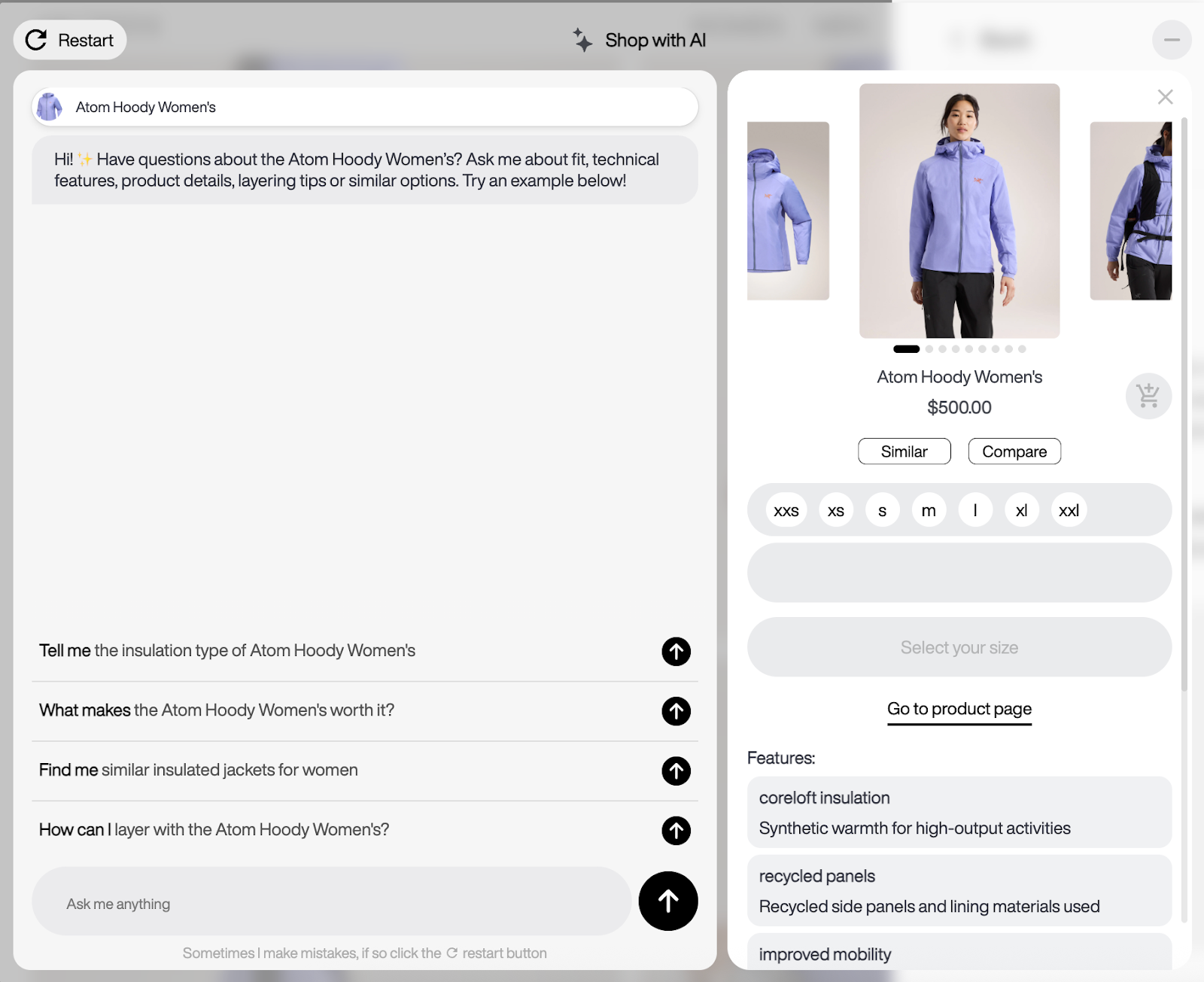Click the main model jacket image
The image size is (1204, 982).
tap(959, 211)
